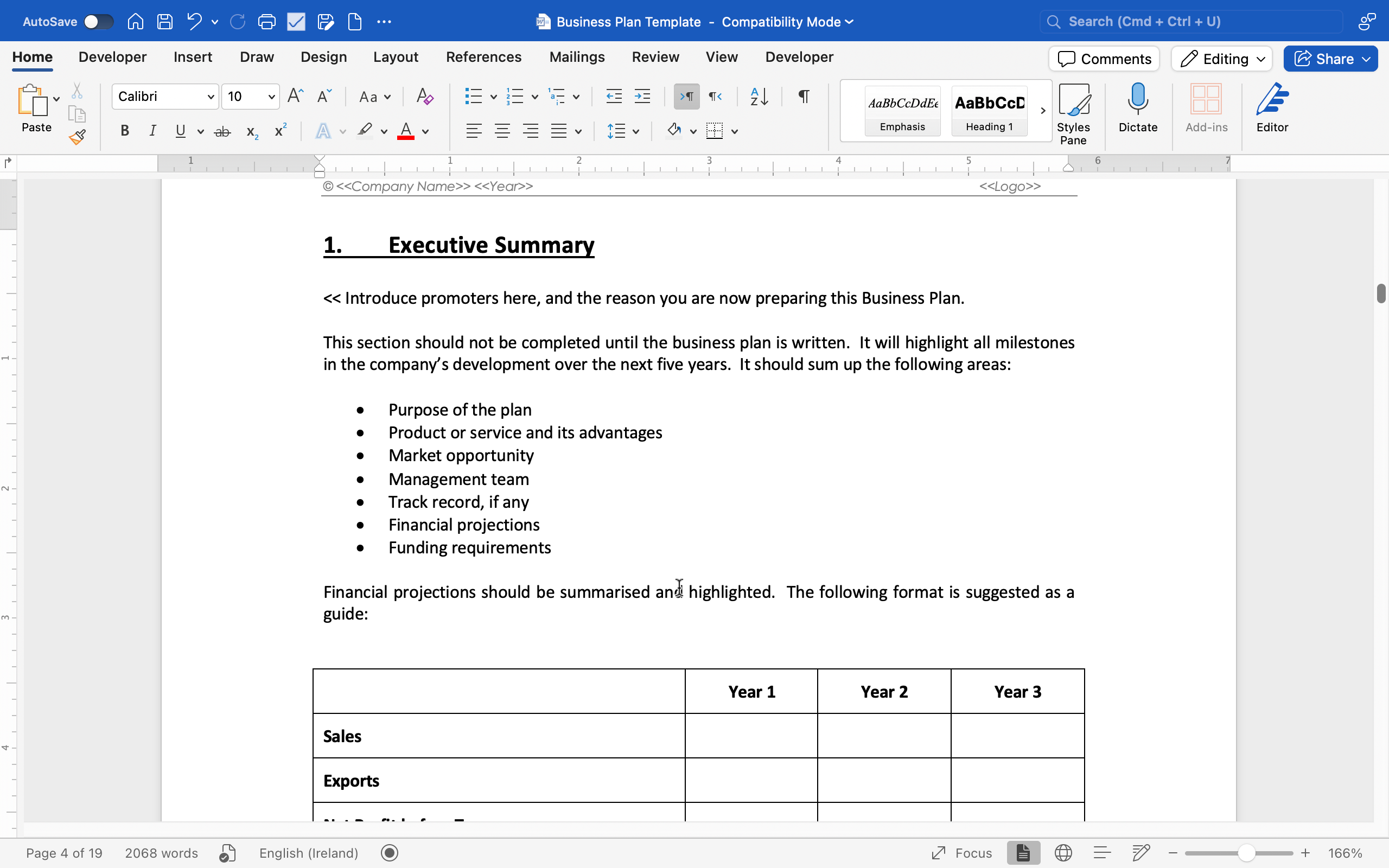Open the References tab
The height and width of the screenshot is (868, 1389).
tap(483, 57)
